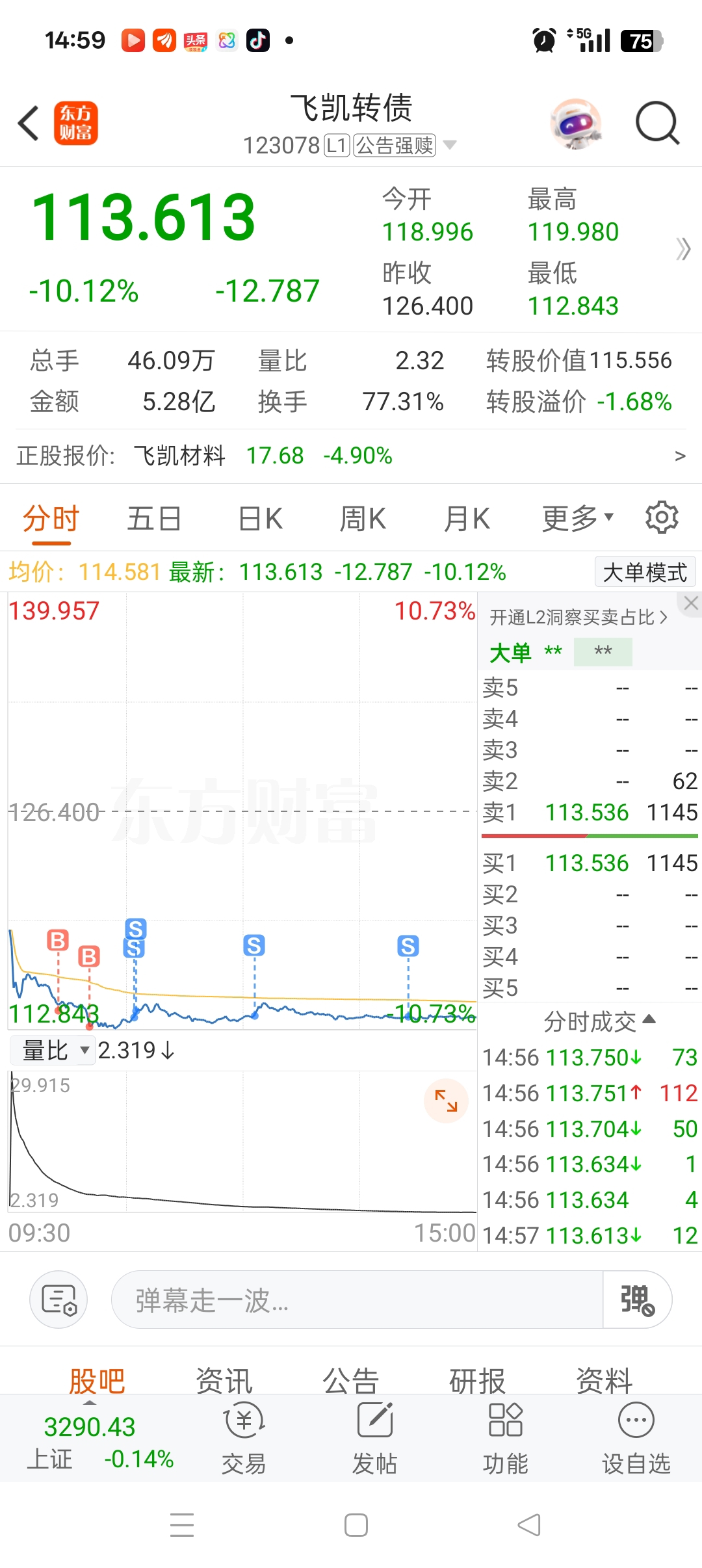Tap the 功能 grid icon
This screenshot has height=1568, width=702.
pyautogui.click(x=505, y=1420)
